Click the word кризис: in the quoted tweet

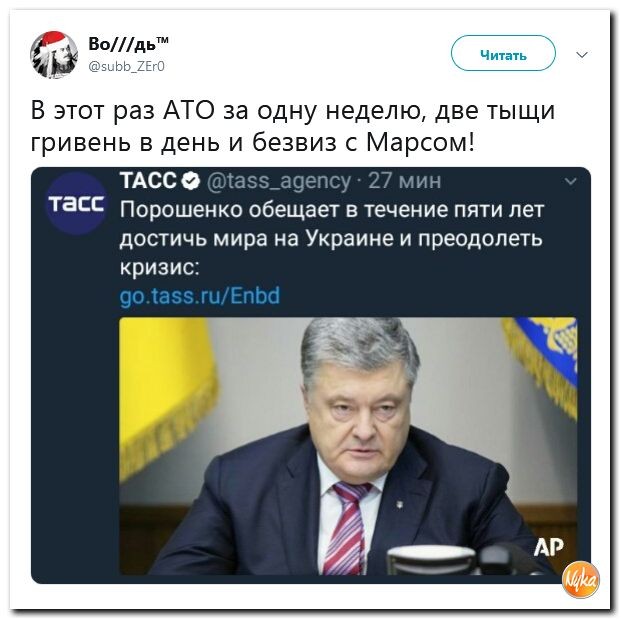tap(160, 267)
